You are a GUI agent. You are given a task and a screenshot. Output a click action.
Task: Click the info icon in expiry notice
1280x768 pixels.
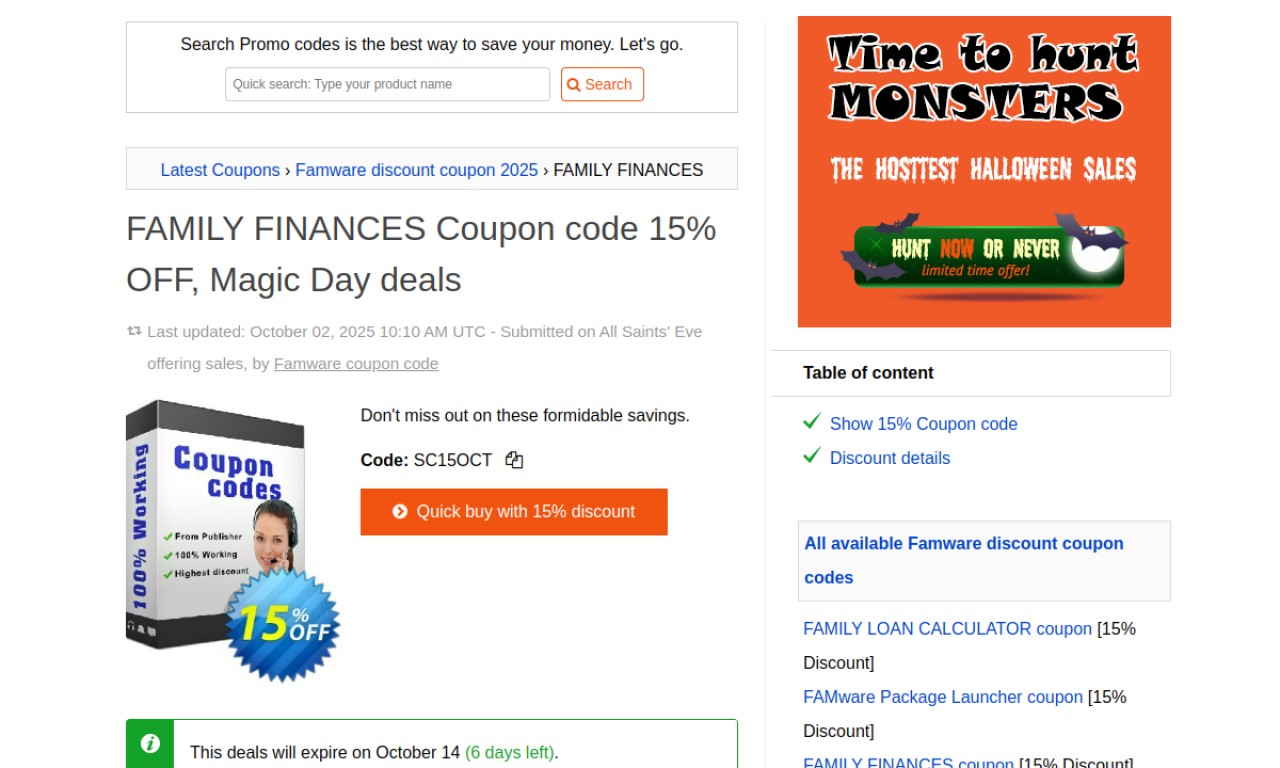click(x=150, y=743)
